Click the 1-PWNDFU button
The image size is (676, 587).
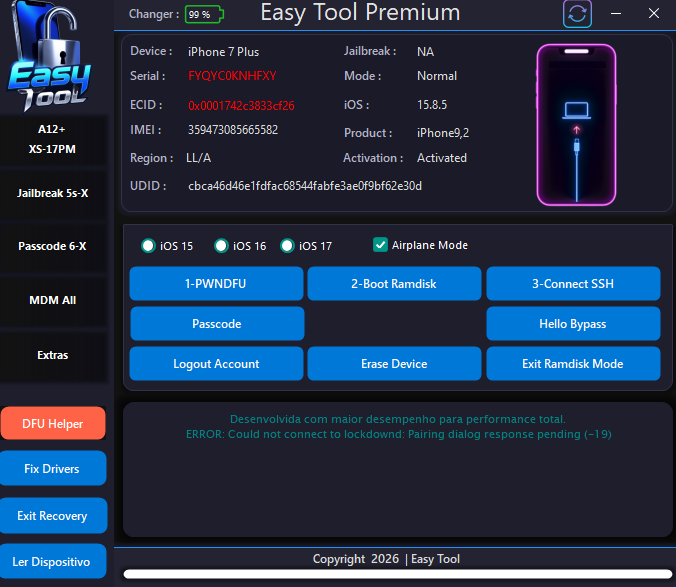[216, 284]
